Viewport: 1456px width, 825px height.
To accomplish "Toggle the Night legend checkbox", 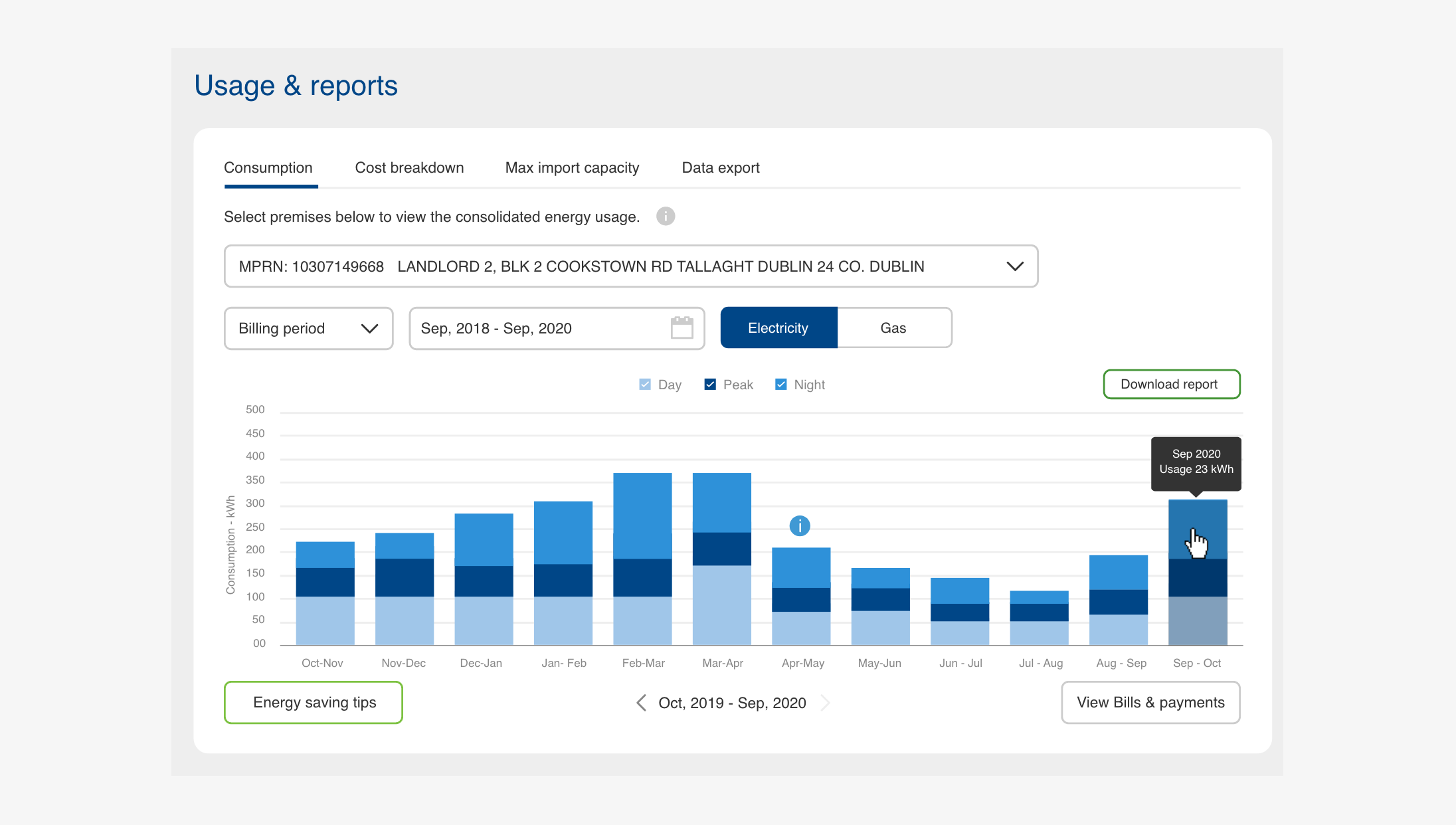I will 781,385.
